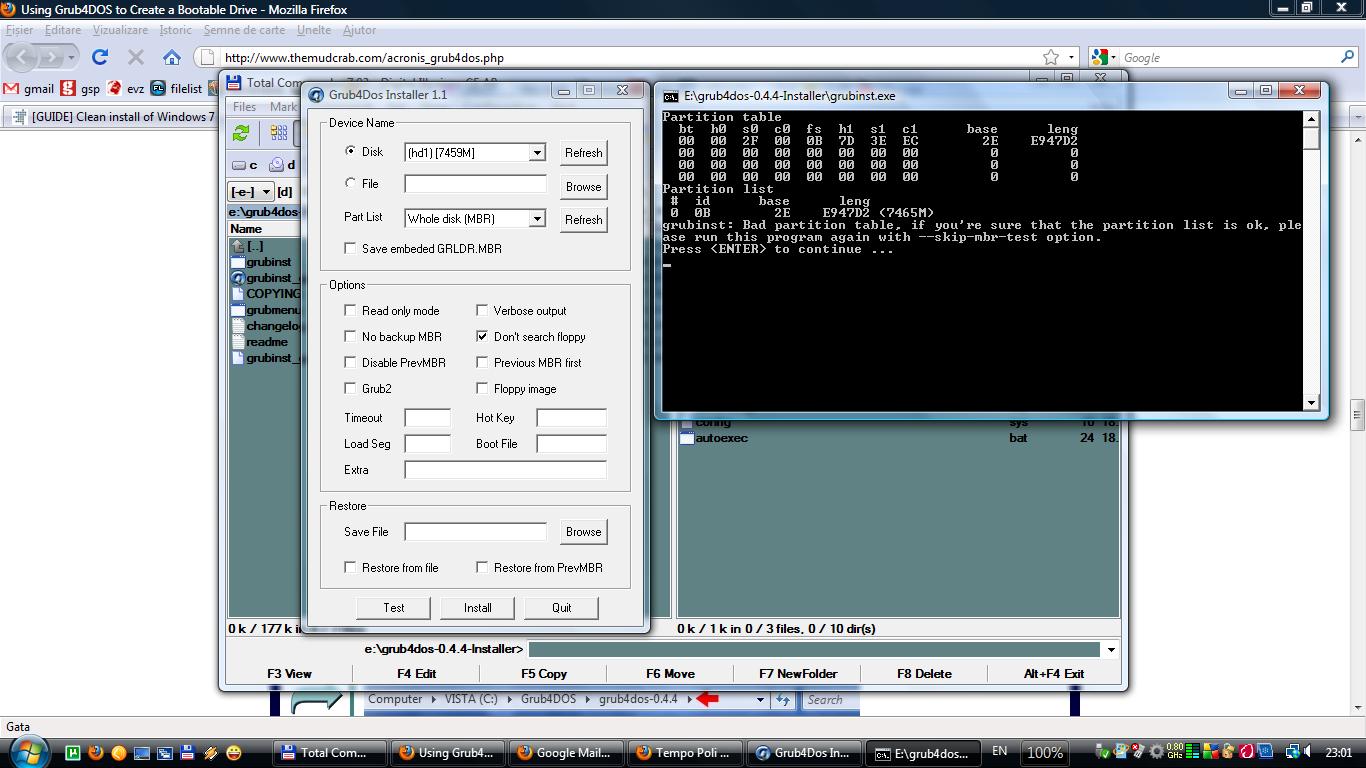Open filelist bookmark in bookmarks toolbar
Viewport: 1366px width, 768px height.
[x=176, y=88]
